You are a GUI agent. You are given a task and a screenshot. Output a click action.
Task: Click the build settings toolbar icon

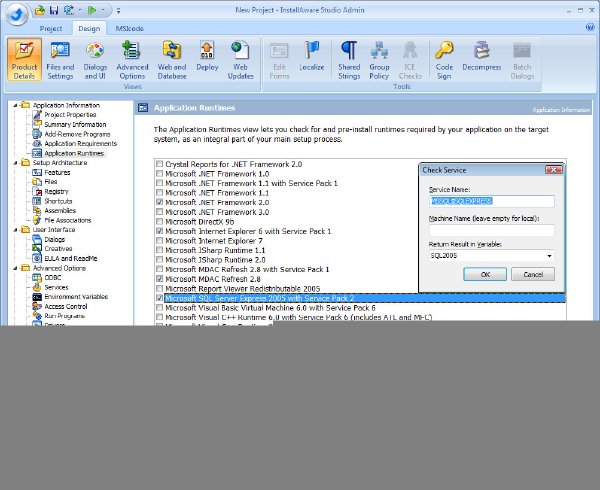[x=69, y=10]
